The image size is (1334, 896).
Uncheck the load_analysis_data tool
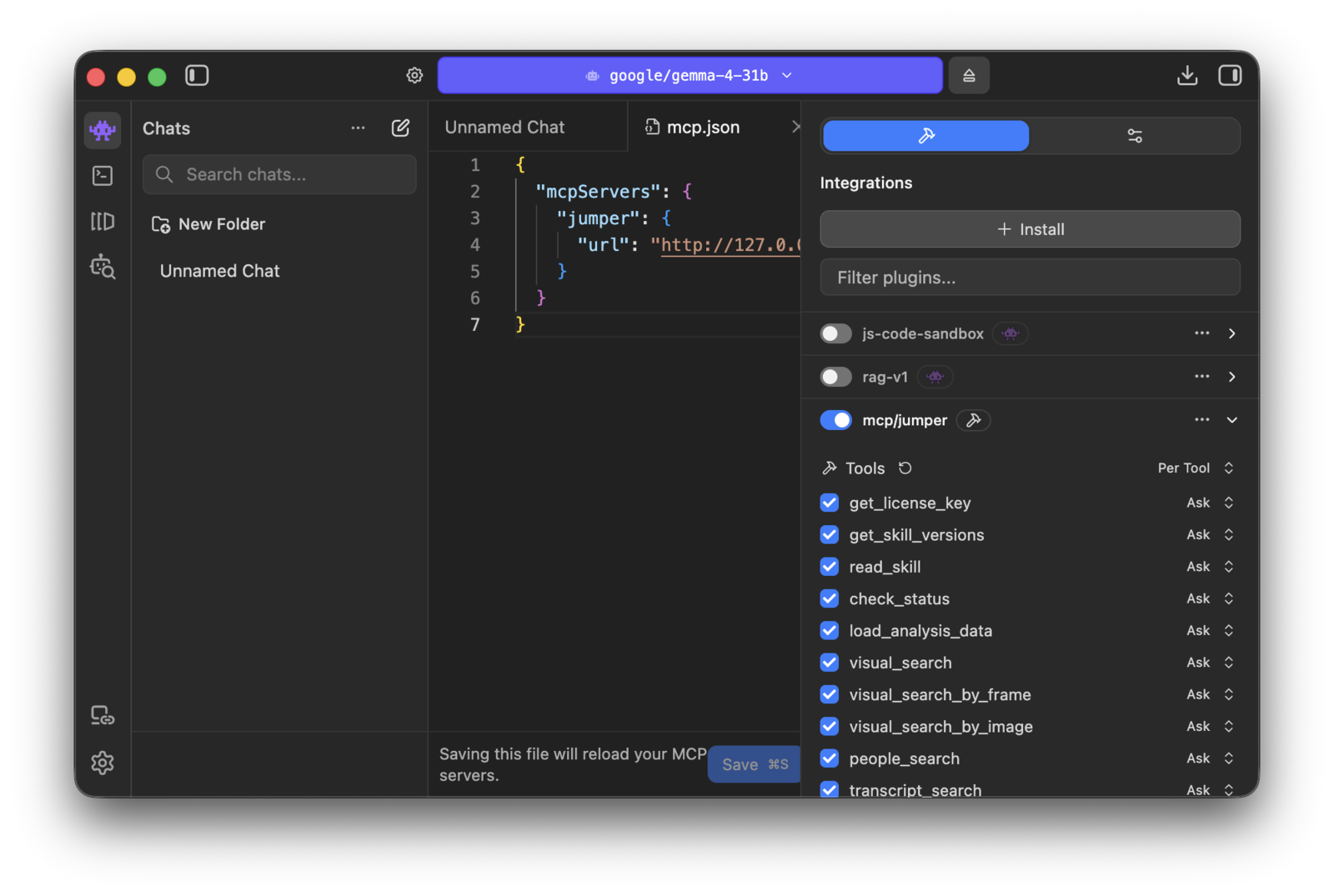pyautogui.click(x=829, y=630)
